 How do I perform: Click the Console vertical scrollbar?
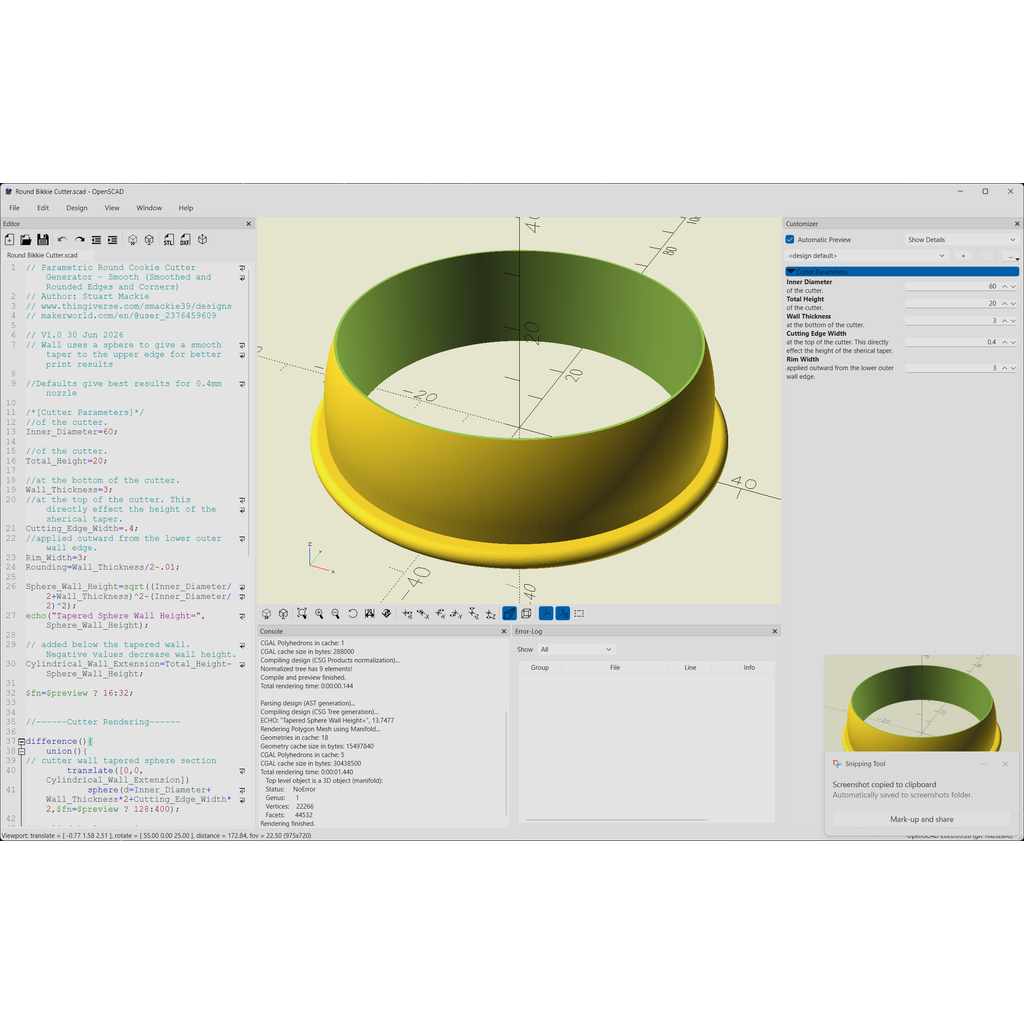pyautogui.click(x=506, y=764)
